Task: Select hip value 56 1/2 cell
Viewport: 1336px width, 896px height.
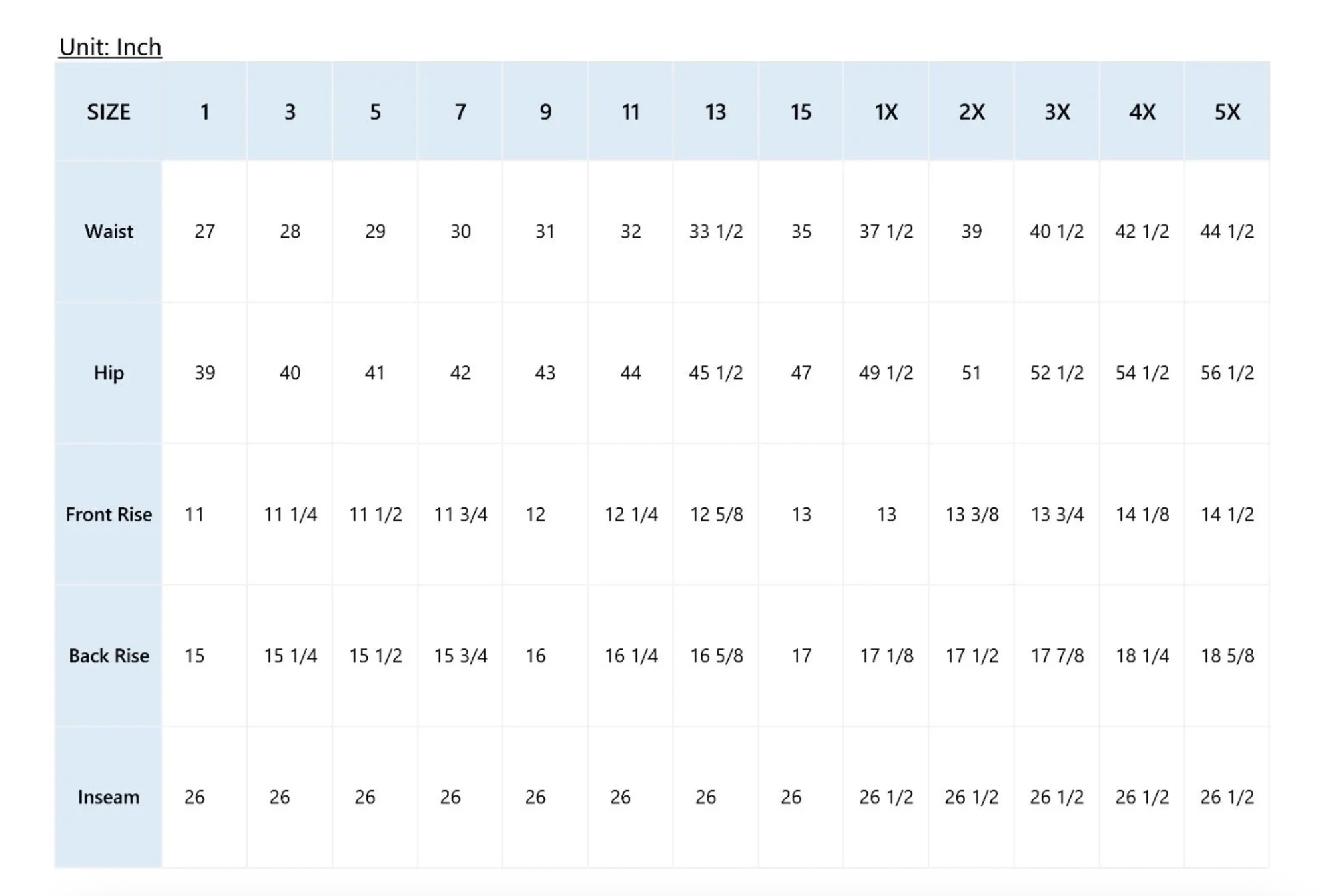Action: point(1227,373)
